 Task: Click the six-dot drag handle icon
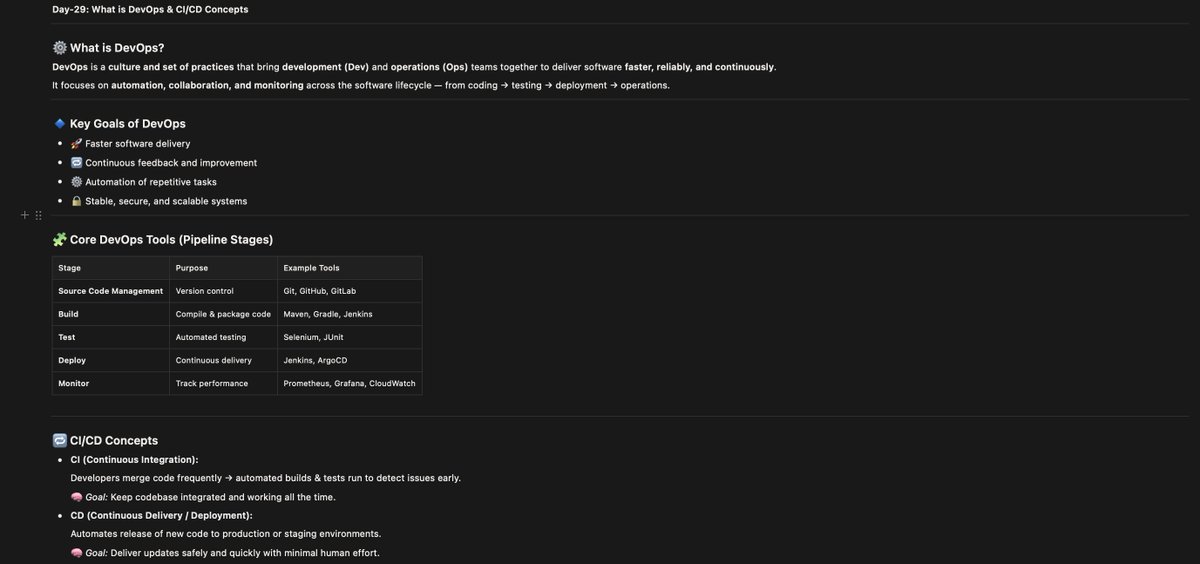tap(38, 215)
